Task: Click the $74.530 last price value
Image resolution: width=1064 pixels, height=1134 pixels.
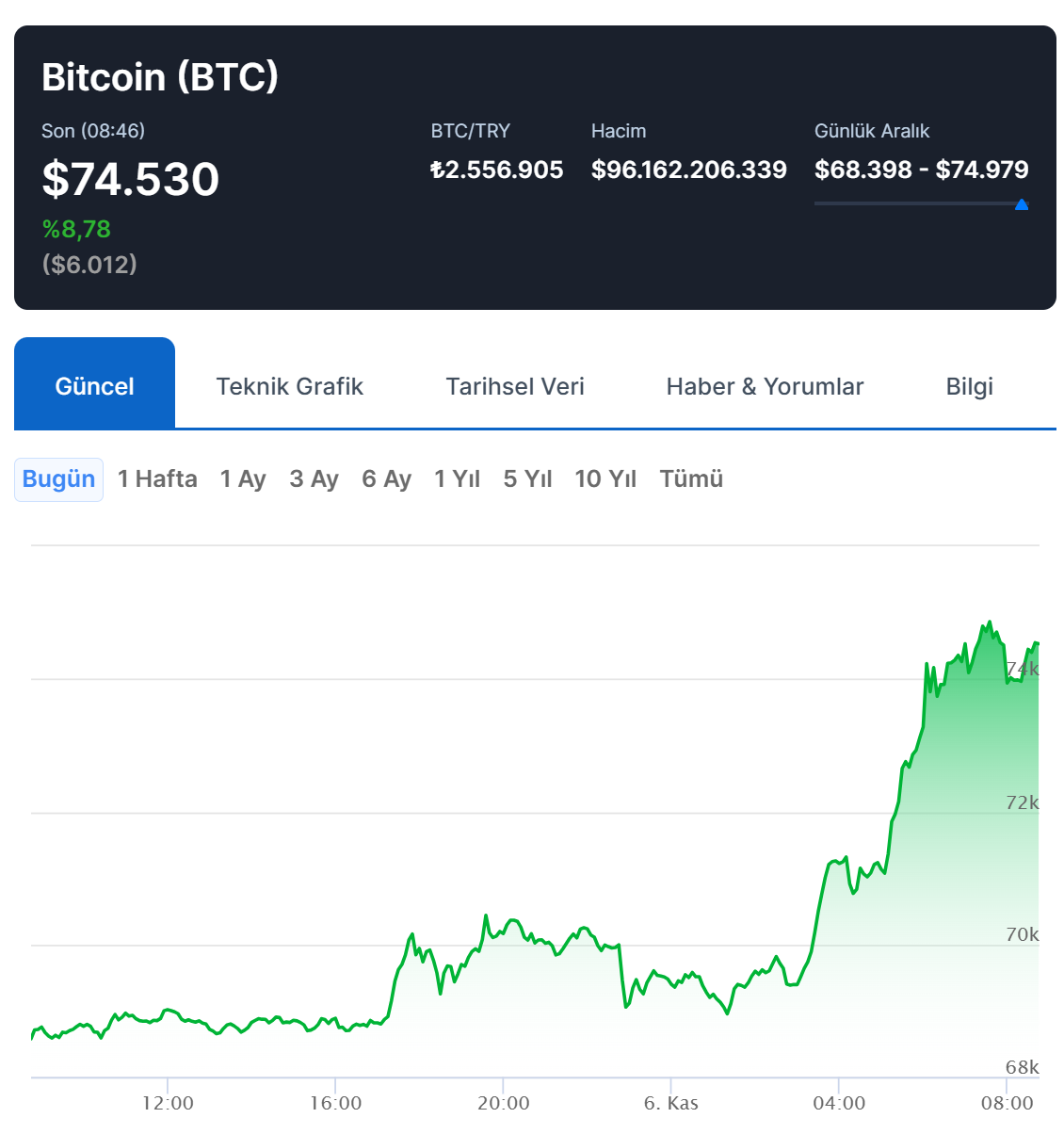Action: 130,179
